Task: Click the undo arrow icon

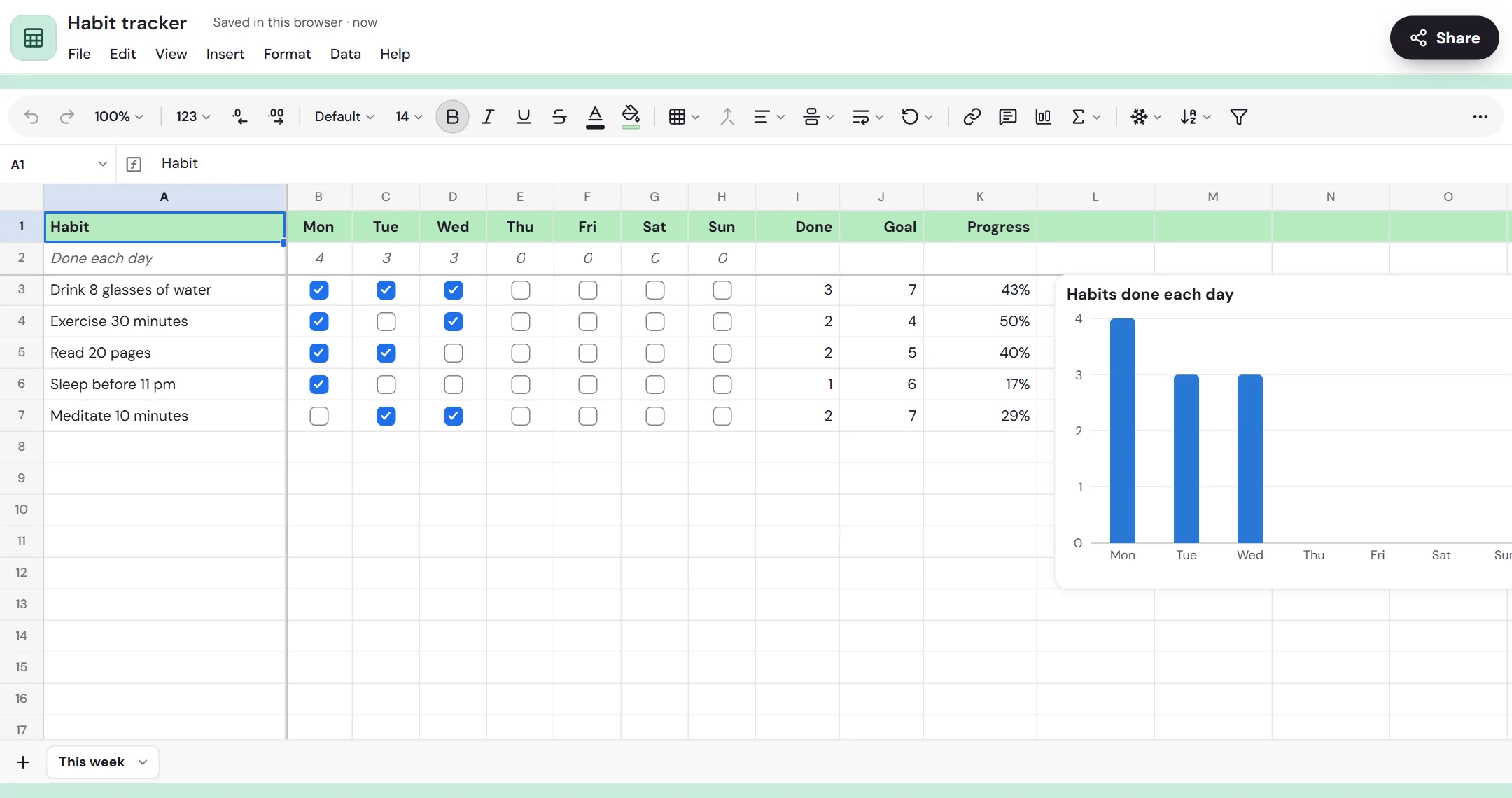Action: click(31, 117)
